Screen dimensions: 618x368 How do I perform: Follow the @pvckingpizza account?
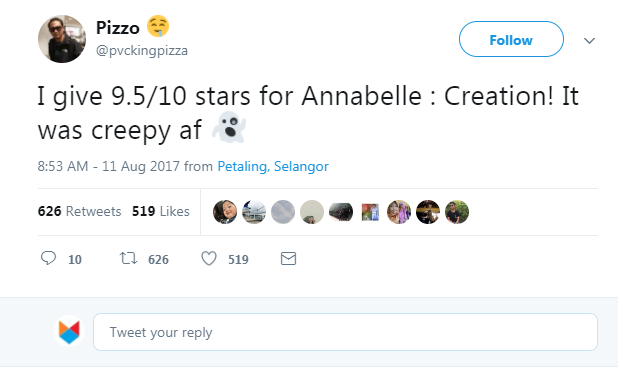click(511, 39)
